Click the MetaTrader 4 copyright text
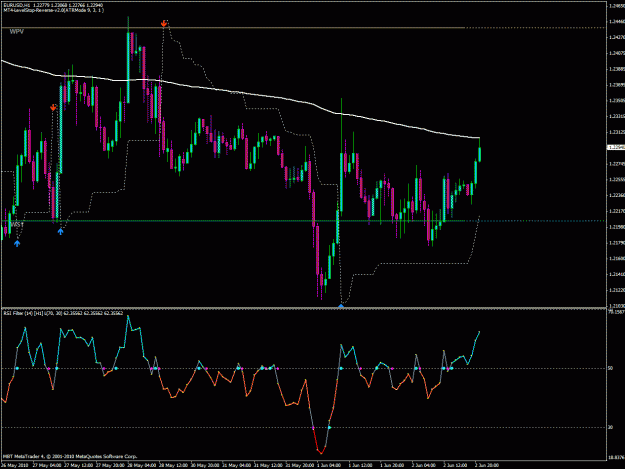 (x=70, y=457)
